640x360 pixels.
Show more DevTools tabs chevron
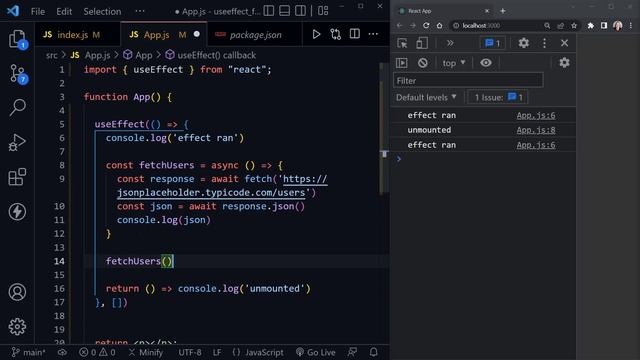point(450,43)
